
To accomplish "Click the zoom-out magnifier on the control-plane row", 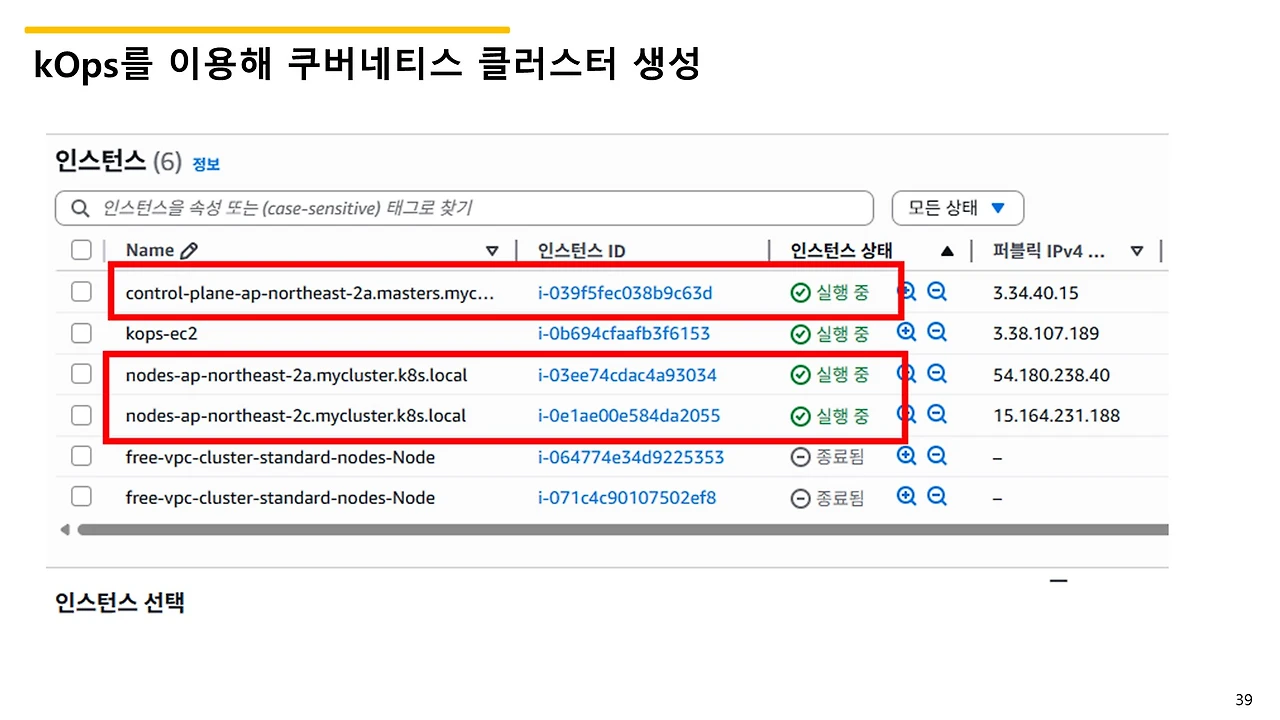I will click(x=936, y=291).
